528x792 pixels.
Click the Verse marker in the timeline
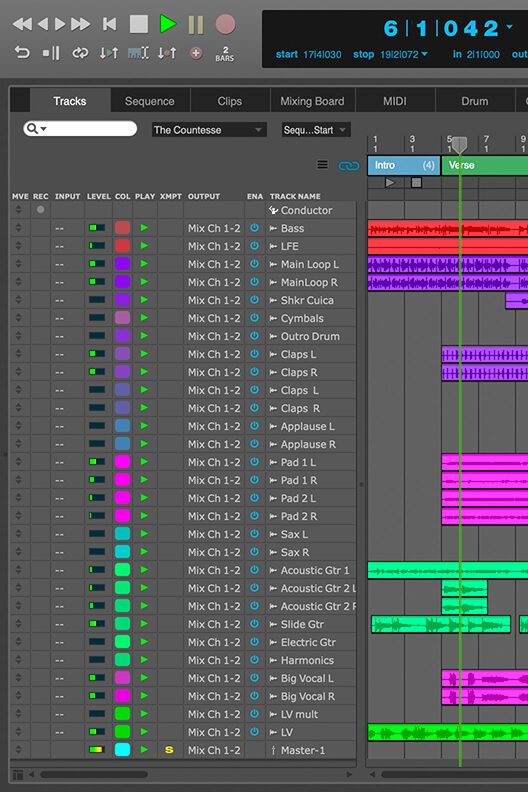[x=461, y=165]
